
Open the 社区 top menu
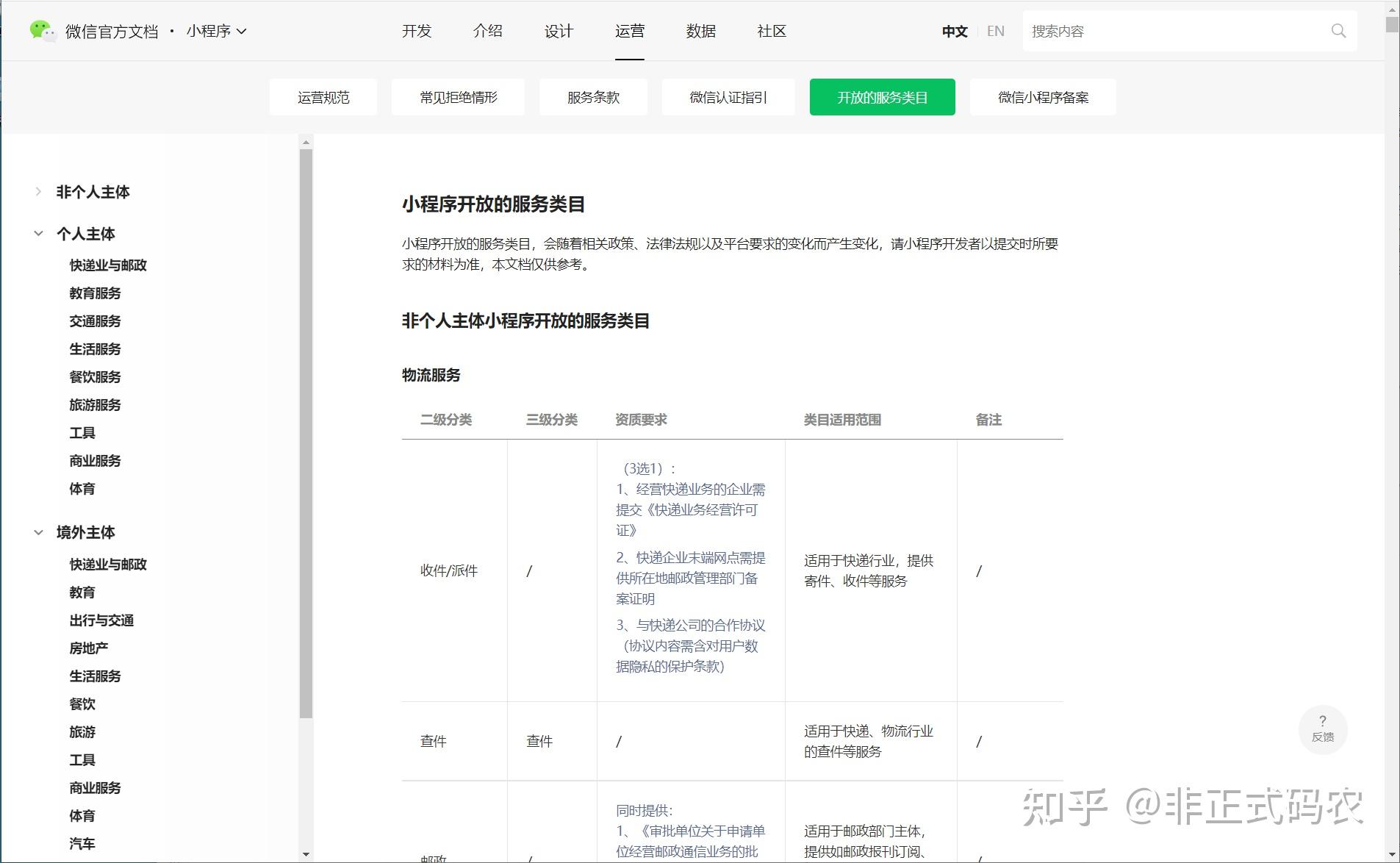[x=772, y=31]
